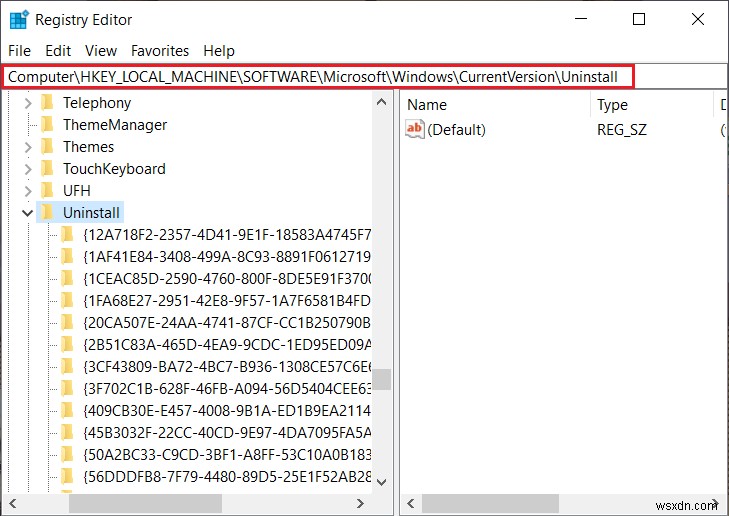Click folder icon of {2B51C83A-465D key
729x516 pixels.
tap(67, 344)
